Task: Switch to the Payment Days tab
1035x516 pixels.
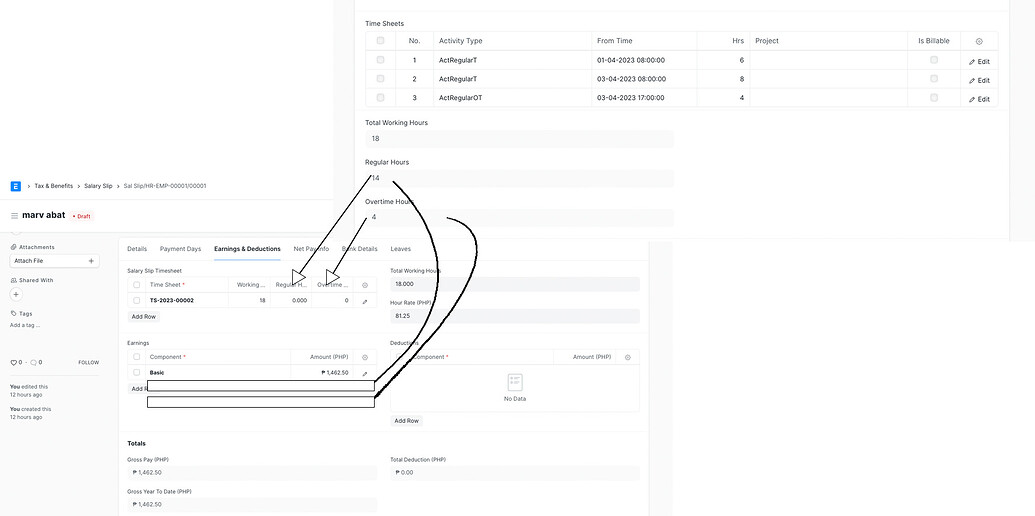Action: [x=180, y=249]
